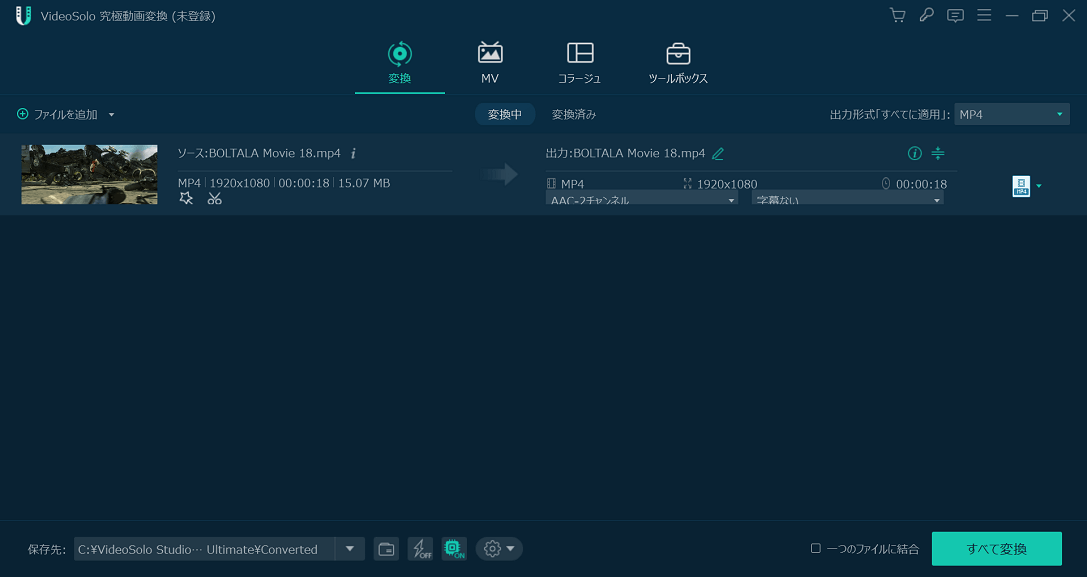Viewport: 1087px width, 577px height.
Task: Toggle the GPU hardware acceleration
Action: click(454, 549)
